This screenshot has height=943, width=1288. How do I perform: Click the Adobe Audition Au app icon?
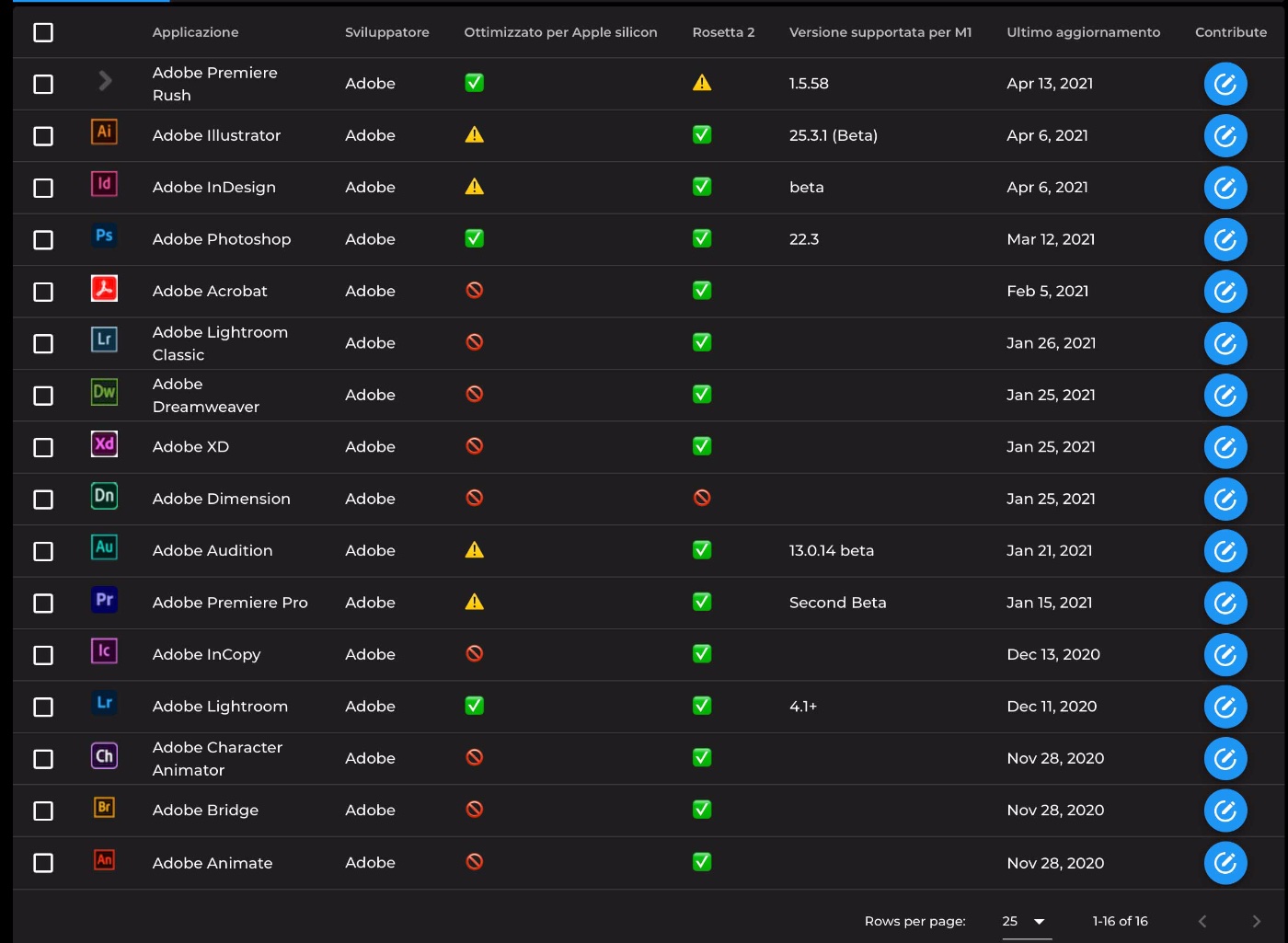point(104,547)
